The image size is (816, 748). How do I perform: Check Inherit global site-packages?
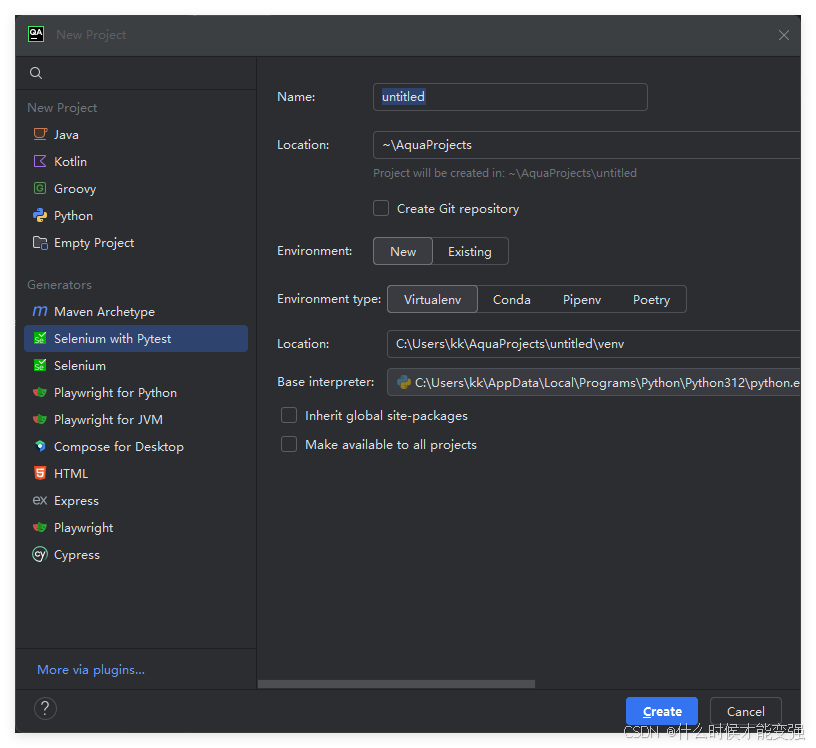[289, 415]
